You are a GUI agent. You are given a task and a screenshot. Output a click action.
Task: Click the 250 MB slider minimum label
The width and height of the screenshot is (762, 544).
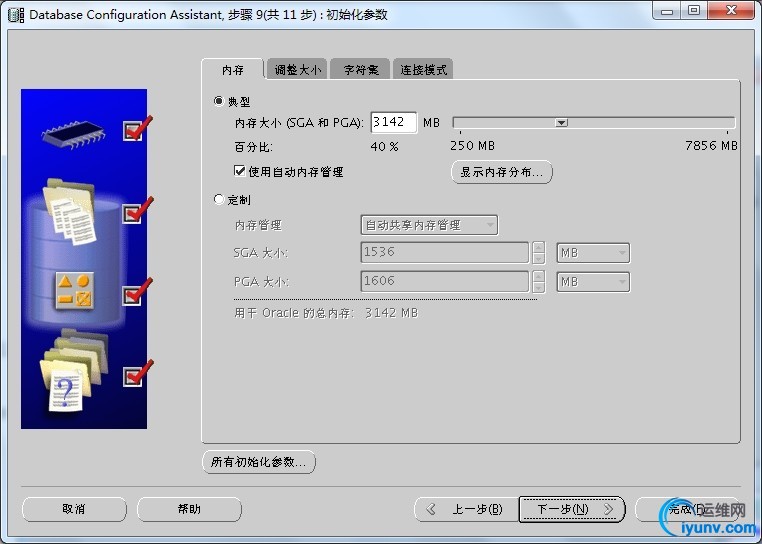pos(472,145)
